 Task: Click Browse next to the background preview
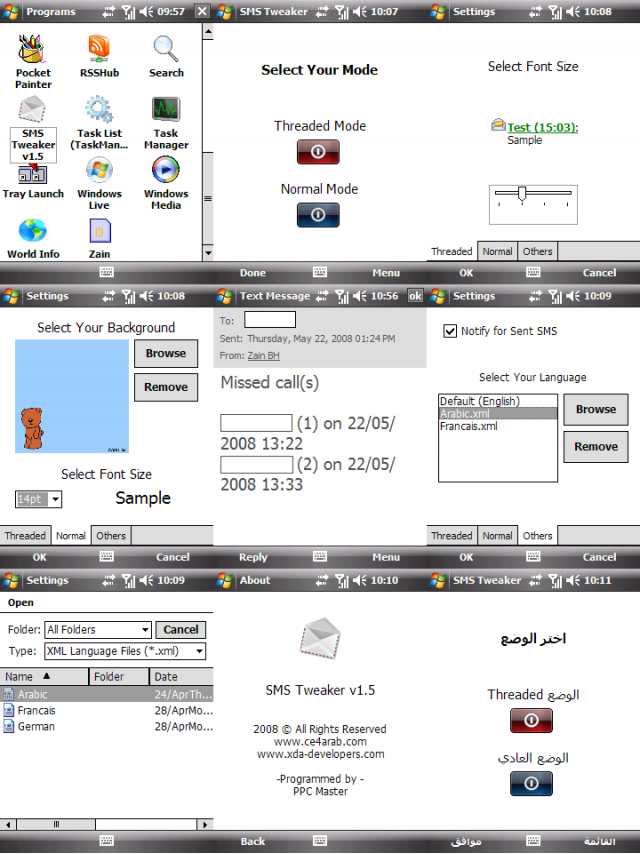point(166,353)
